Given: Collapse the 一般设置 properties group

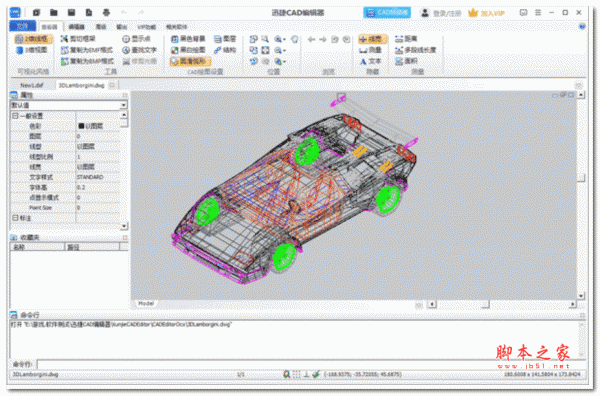Looking at the screenshot, I should pos(15,116).
